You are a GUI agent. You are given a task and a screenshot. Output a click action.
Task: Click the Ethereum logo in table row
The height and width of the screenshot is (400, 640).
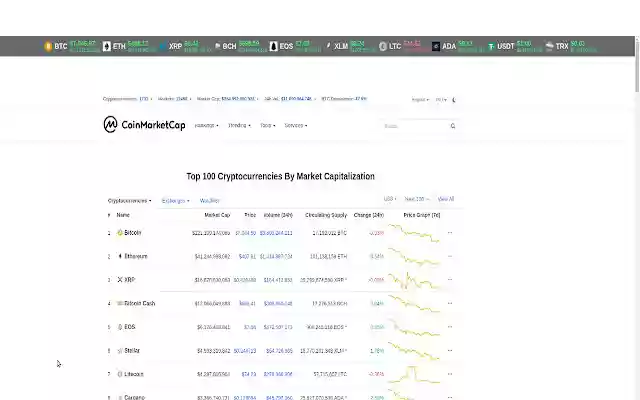[x=120, y=256]
